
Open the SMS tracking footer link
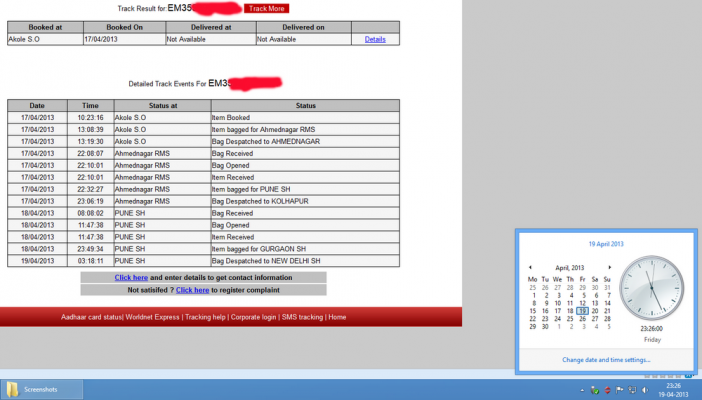(302, 317)
